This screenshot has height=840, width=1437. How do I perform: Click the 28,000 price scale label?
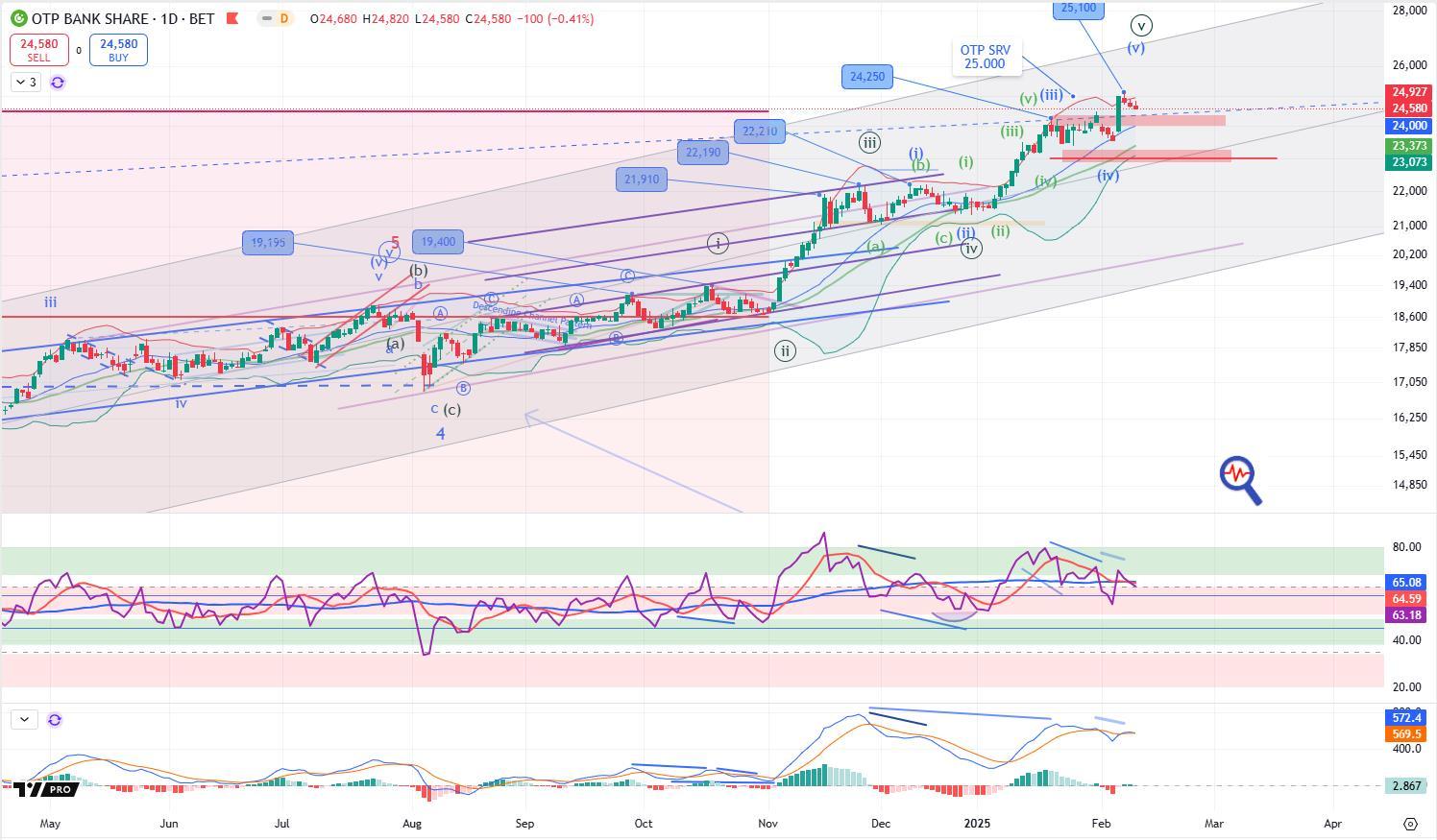[1409, 11]
